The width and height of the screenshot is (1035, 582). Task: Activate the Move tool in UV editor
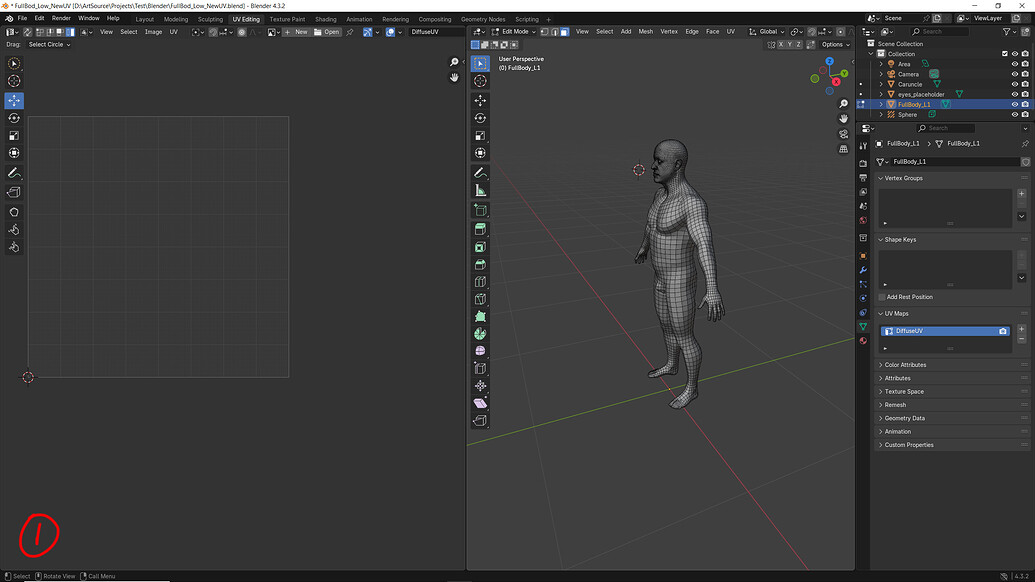coord(14,100)
